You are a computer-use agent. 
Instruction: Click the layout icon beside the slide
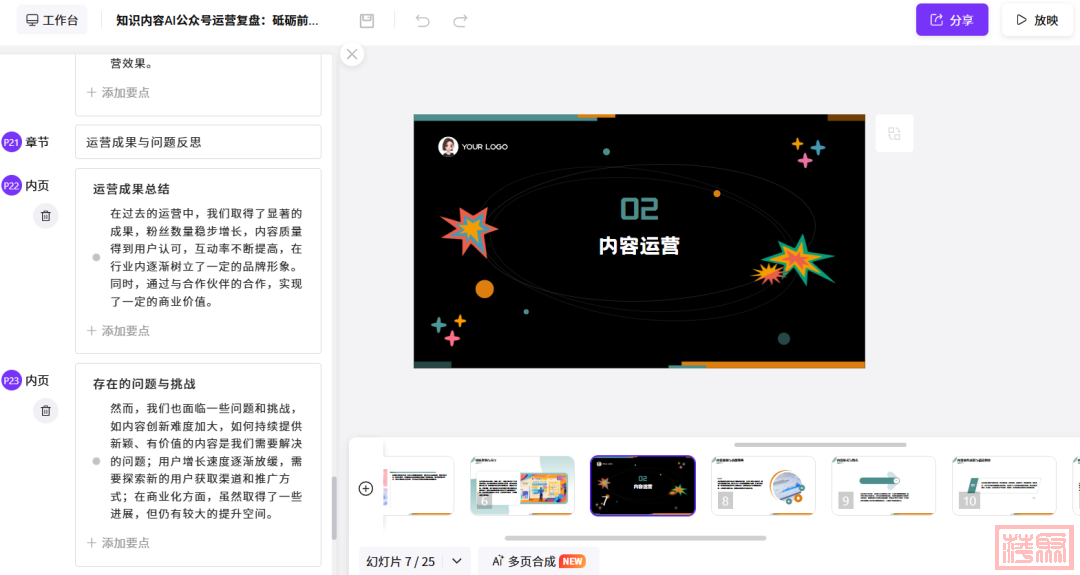[894, 134]
